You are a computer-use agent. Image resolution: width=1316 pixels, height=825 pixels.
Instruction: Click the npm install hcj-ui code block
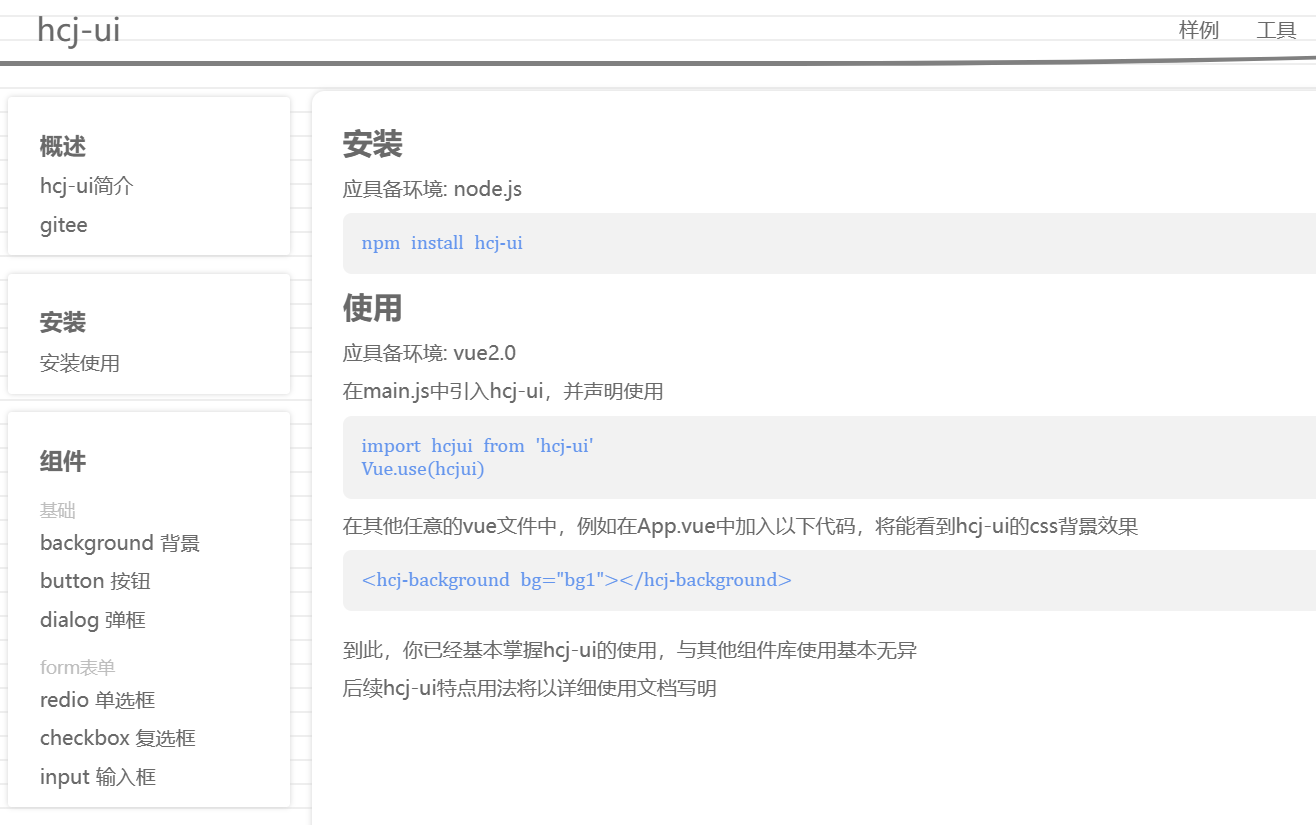(829, 243)
